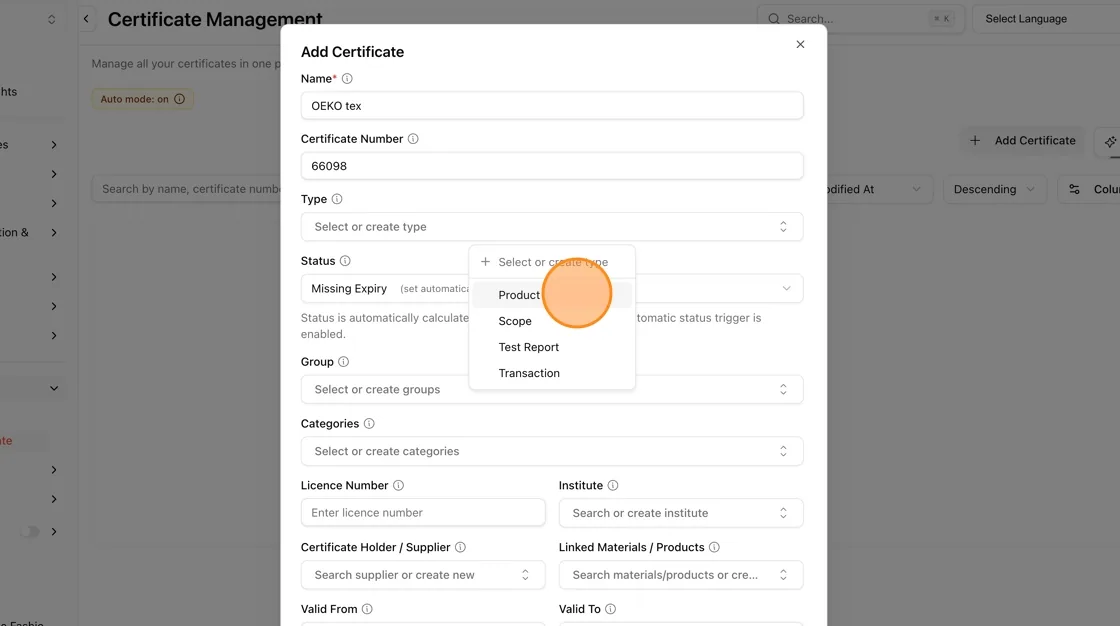Open the Type select or create dropdown

pyautogui.click(x=552, y=227)
